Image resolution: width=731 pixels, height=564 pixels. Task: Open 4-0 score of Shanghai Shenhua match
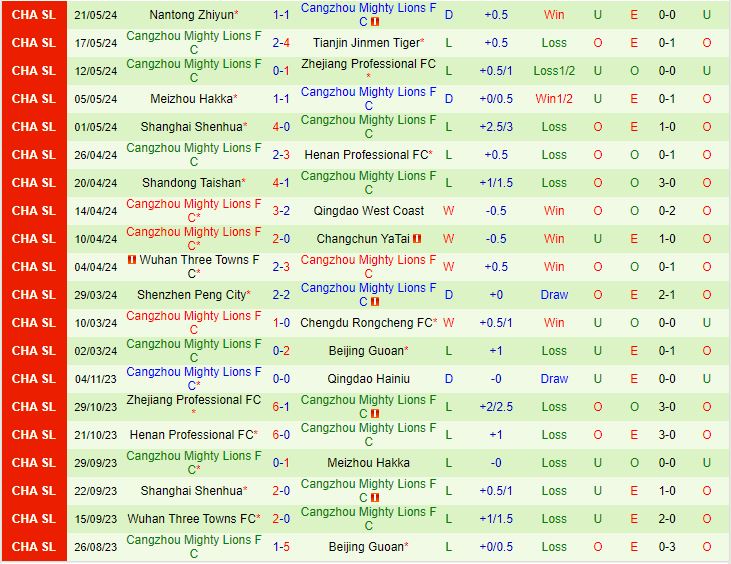point(281,127)
